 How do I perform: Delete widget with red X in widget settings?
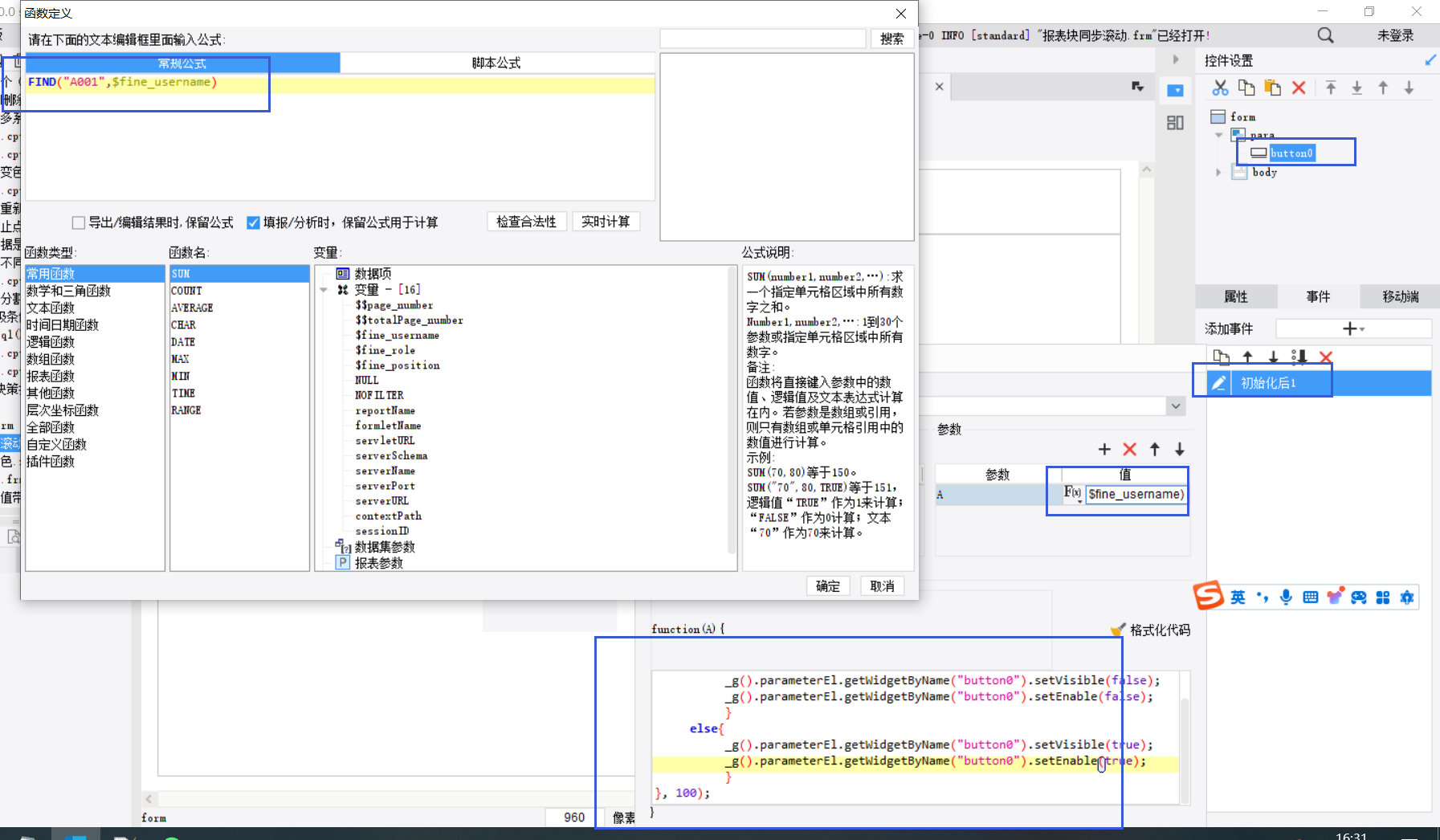point(1299,88)
